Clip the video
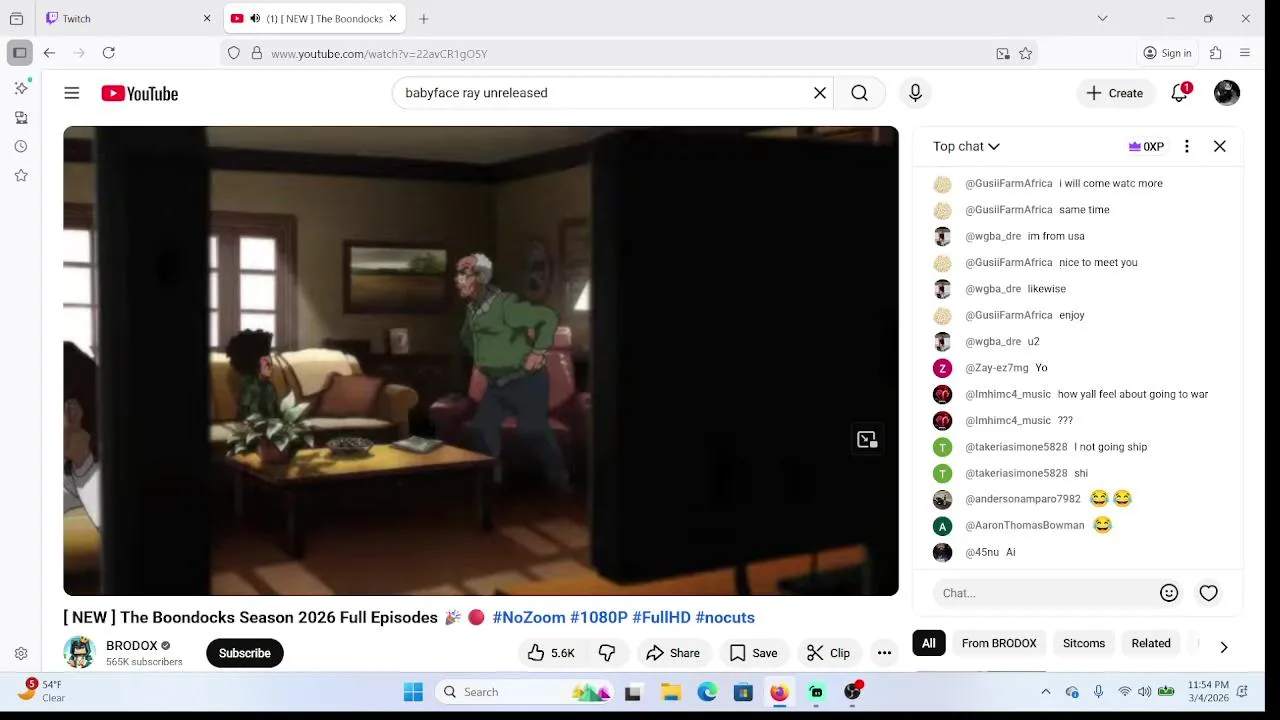The height and width of the screenshot is (720, 1280). pos(828,653)
